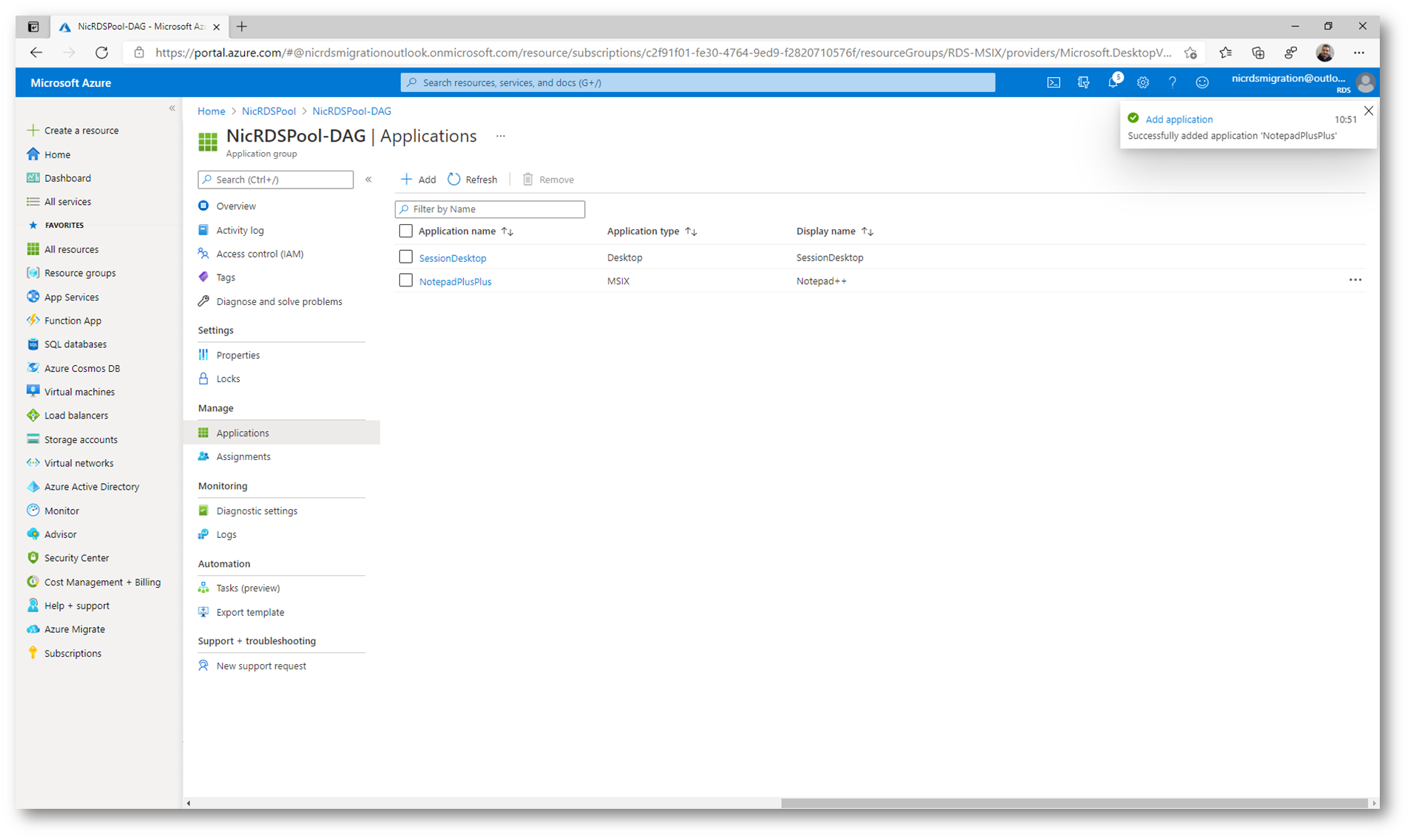The width and height of the screenshot is (1411, 840).
Task: Open the NotepadPlusPlus application link
Action: [x=455, y=281]
